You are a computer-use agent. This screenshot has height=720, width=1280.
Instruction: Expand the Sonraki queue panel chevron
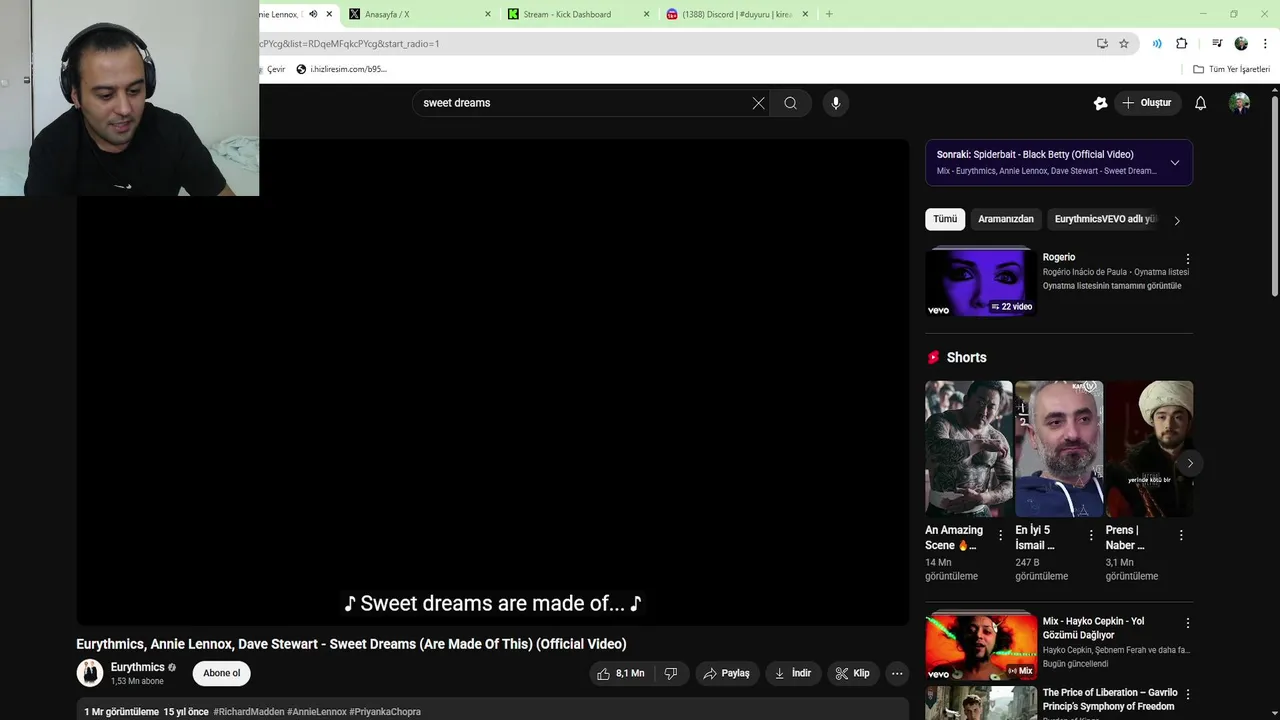[1174, 162]
